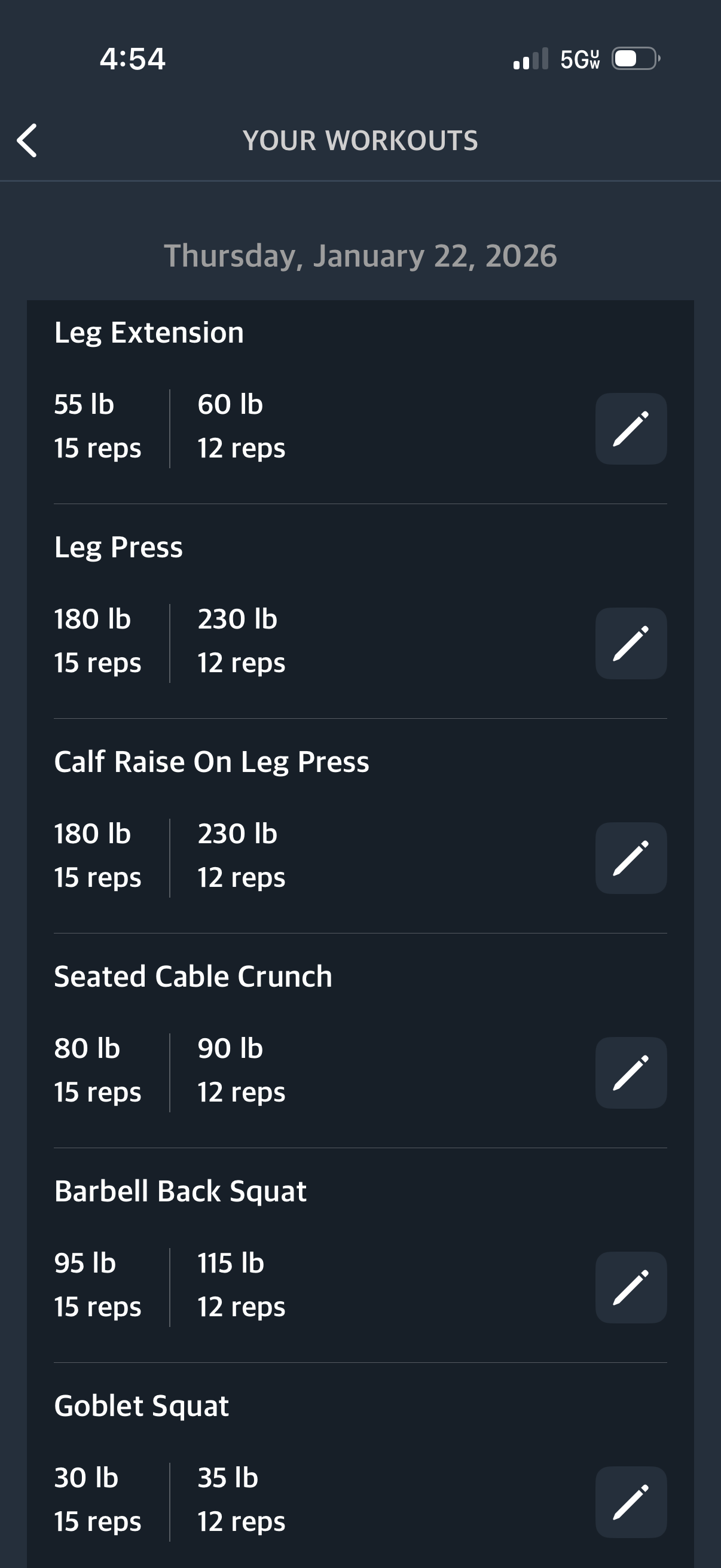Open edit for Calf Raise On Leg Press

(630, 858)
